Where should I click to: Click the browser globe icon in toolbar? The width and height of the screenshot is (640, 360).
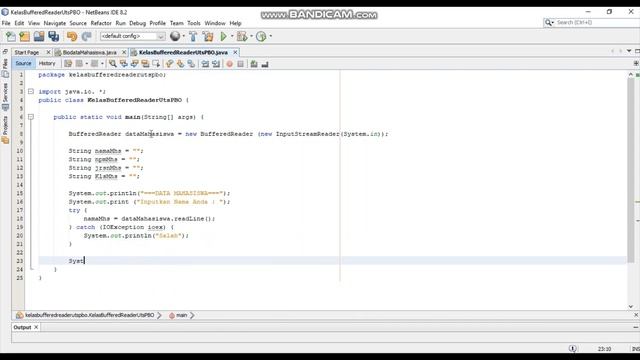point(175,36)
